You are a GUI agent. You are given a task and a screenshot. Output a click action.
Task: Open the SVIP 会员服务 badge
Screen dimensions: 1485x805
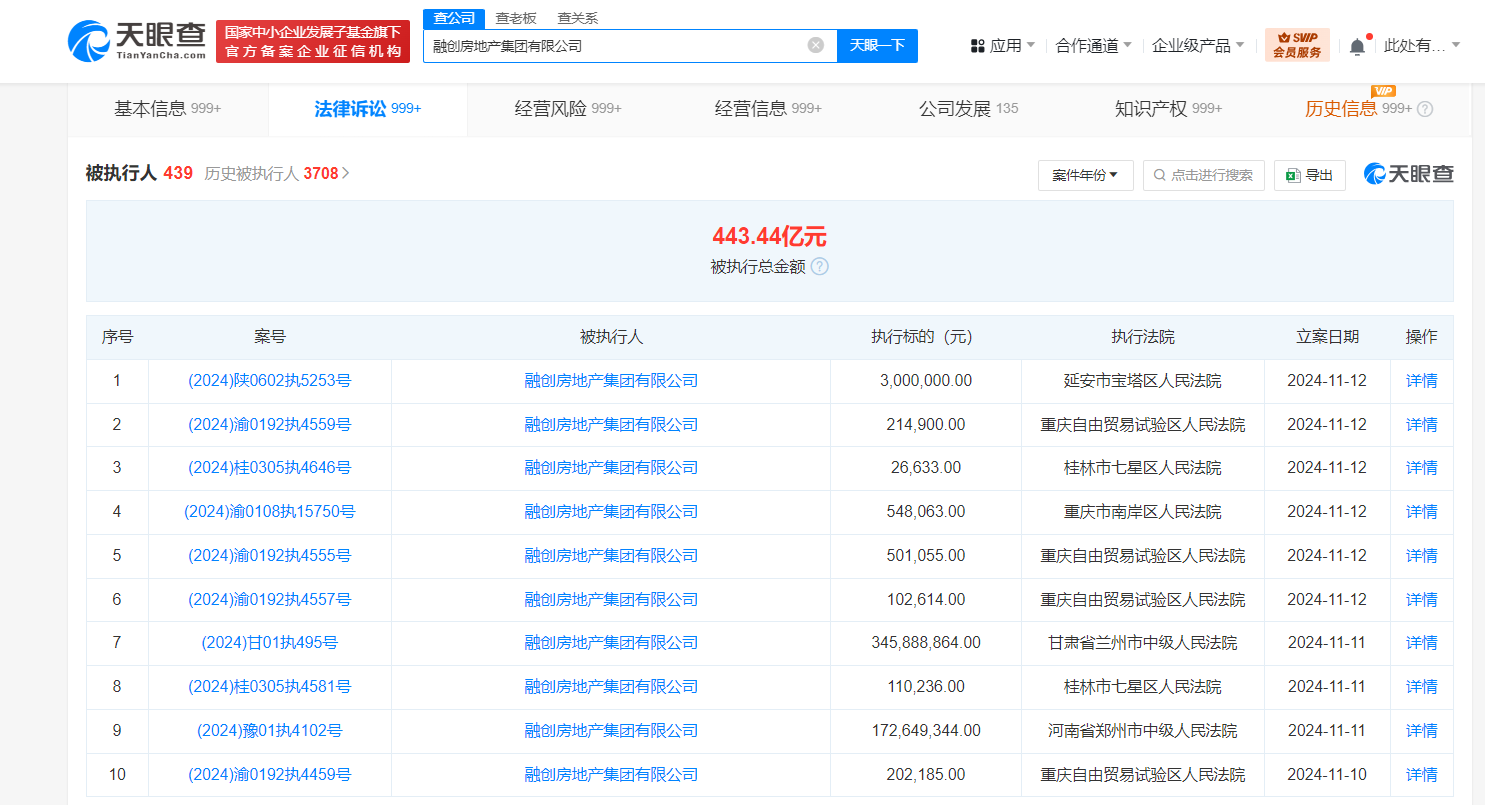tap(1297, 45)
